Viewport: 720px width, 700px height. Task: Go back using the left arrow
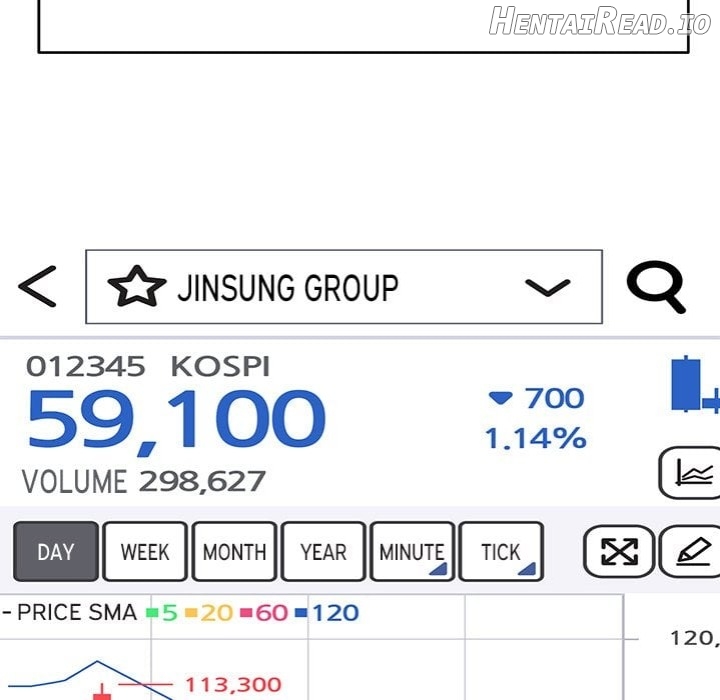pyautogui.click(x=37, y=287)
